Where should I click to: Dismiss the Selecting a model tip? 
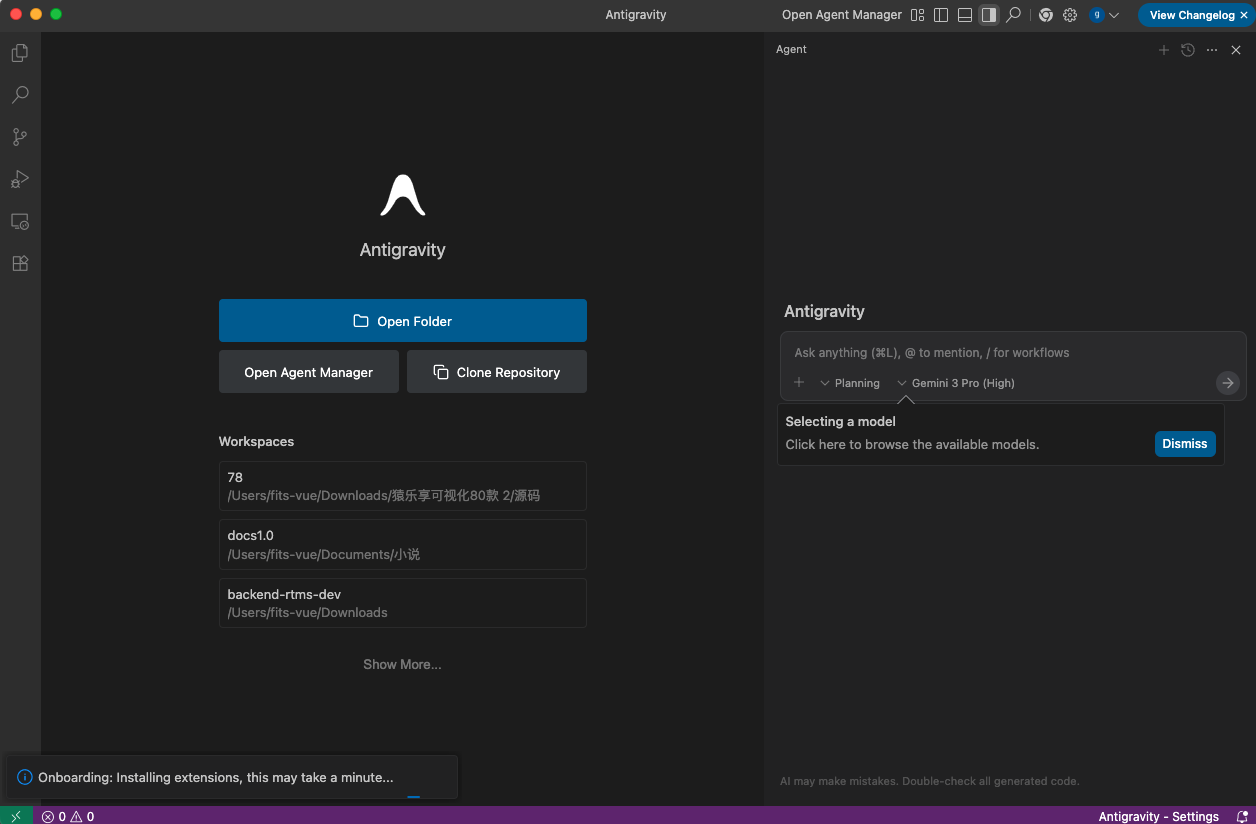pyautogui.click(x=1184, y=444)
